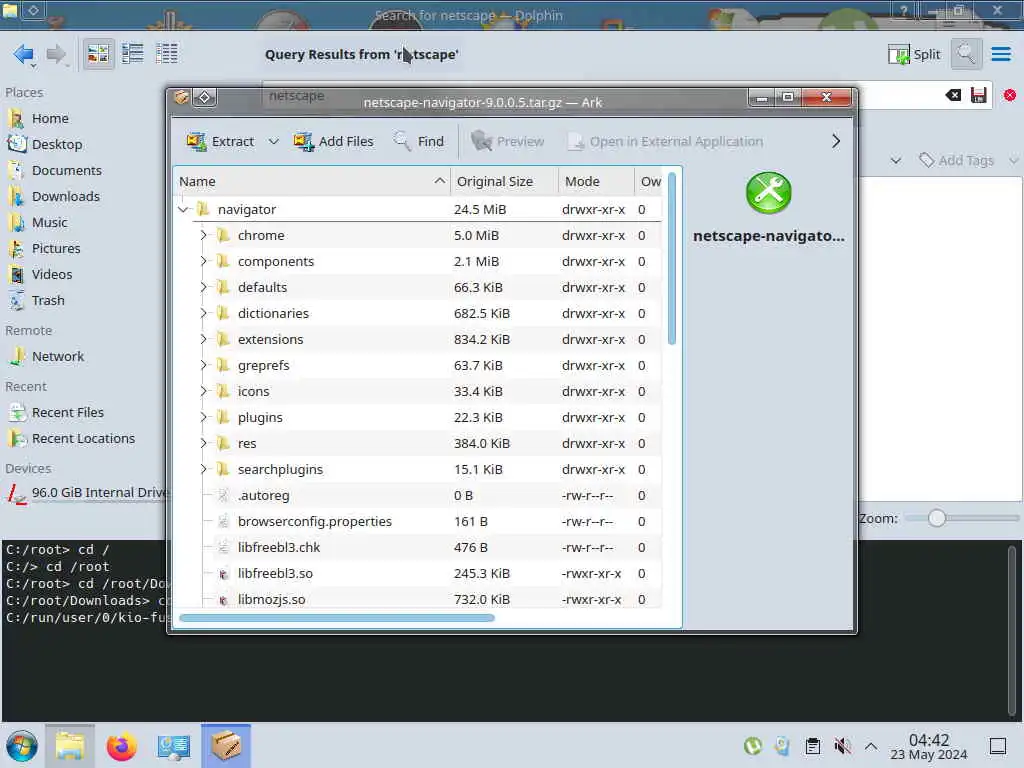Open clipboard tray icon
Image resolution: width=1024 pixels, height=768 pixels.
click(x=812, y=746)
